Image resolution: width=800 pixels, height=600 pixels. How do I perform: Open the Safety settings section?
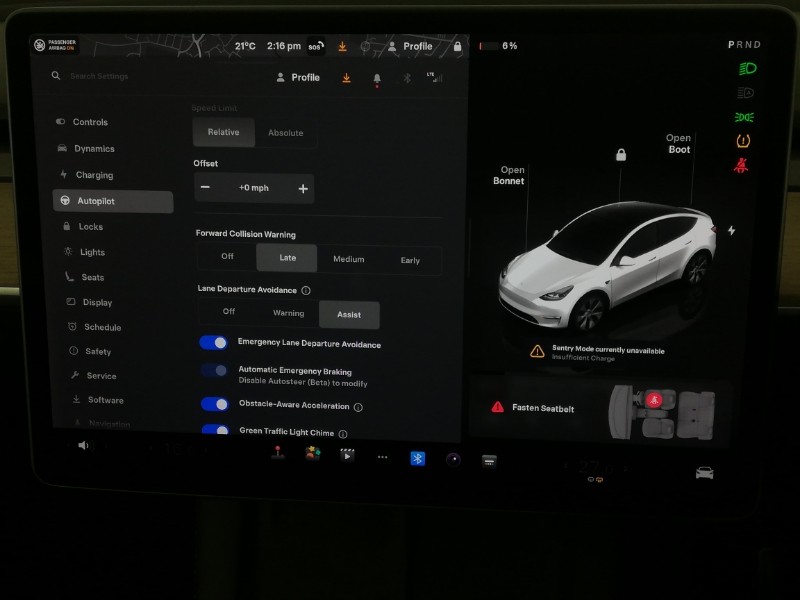point(90,351)
